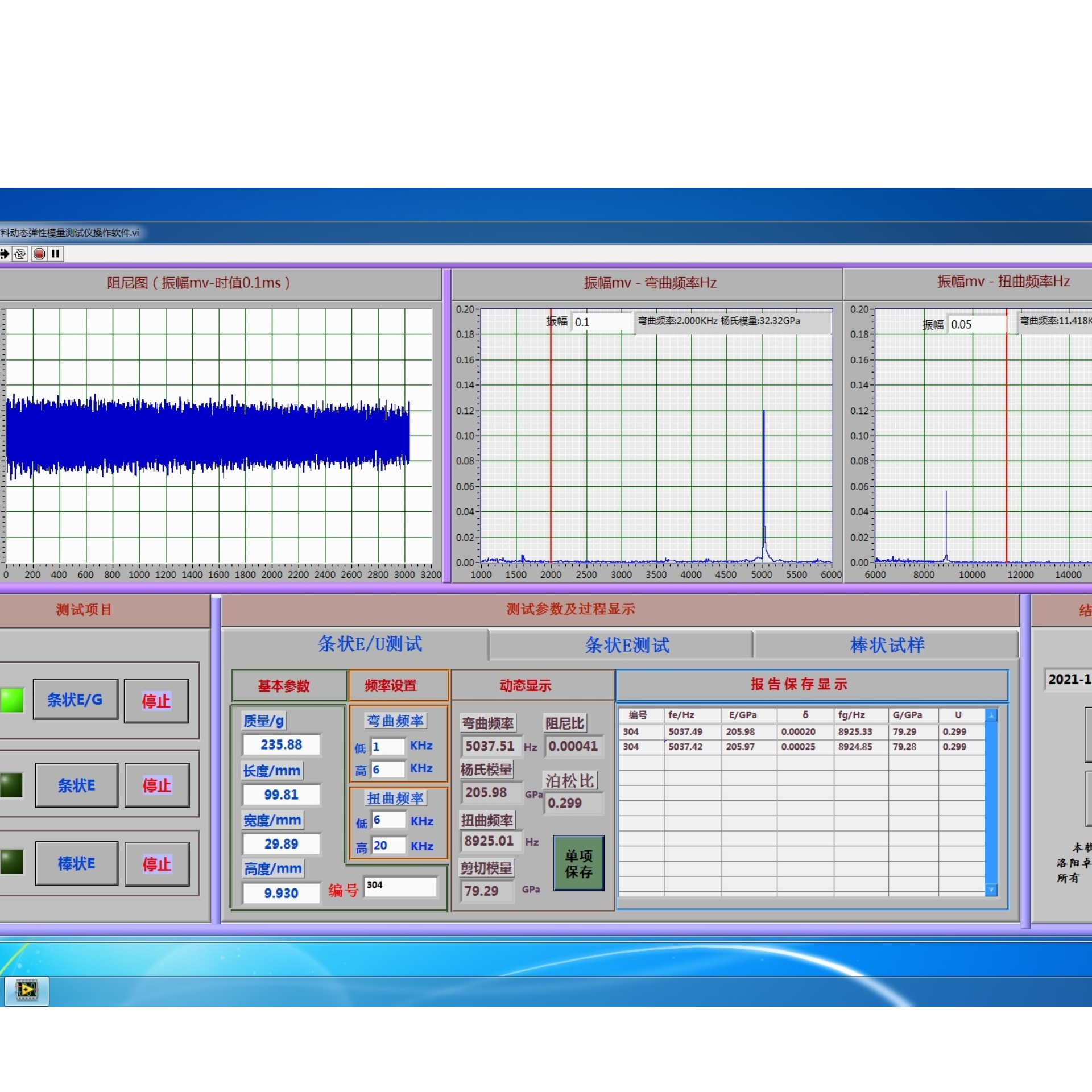
Task: Select table cell 0.00025
Action: pos(805,746)
